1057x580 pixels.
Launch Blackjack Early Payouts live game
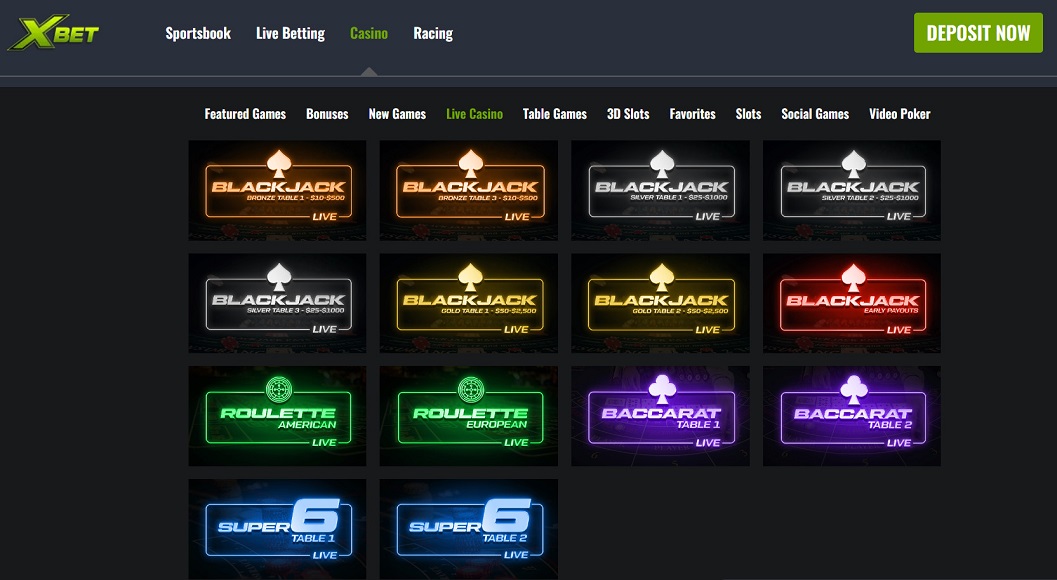coord(851,303)
